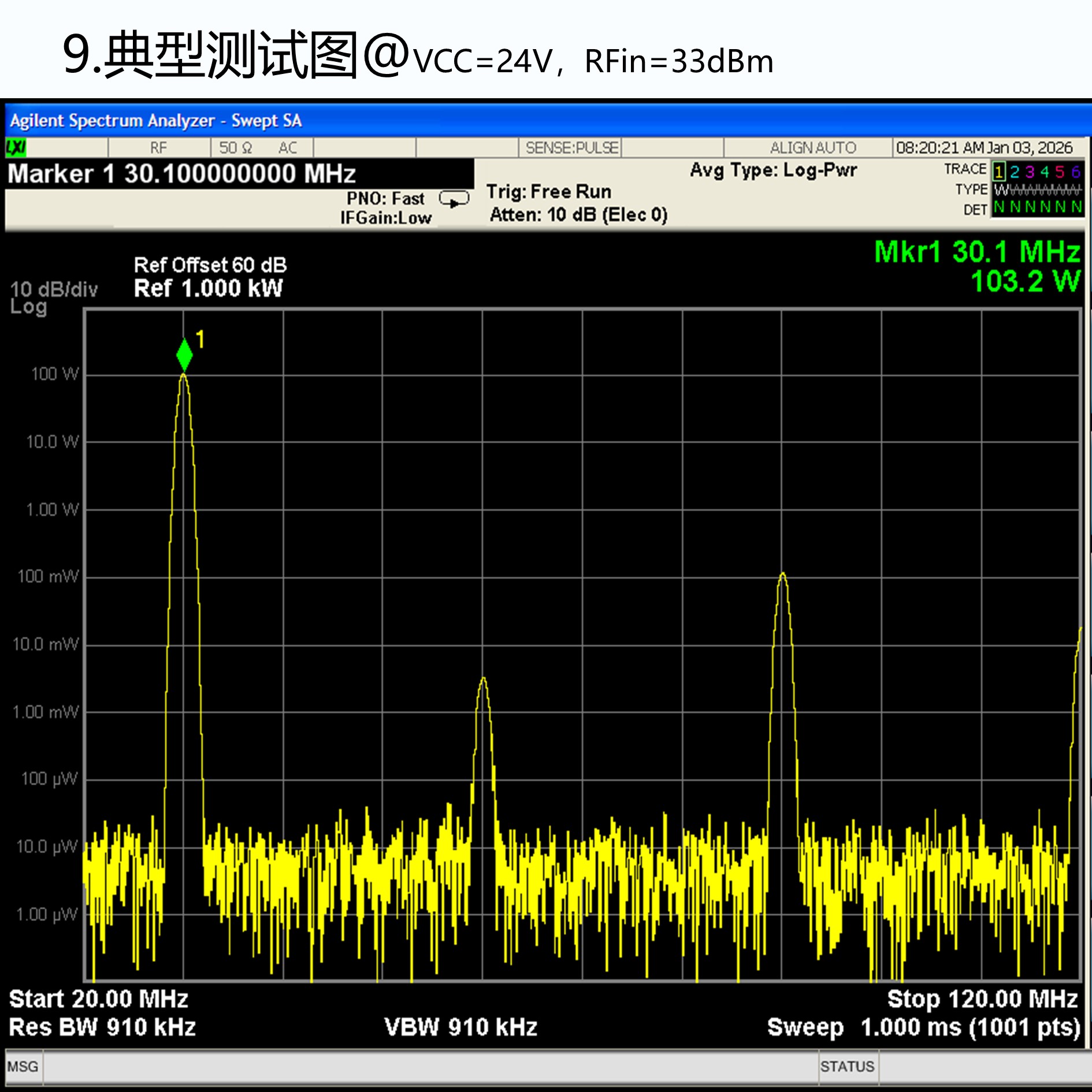Click the Marker 1 30.100000000 MHz field
This screenshot has width=1092, height=1092.
(239, 174)
